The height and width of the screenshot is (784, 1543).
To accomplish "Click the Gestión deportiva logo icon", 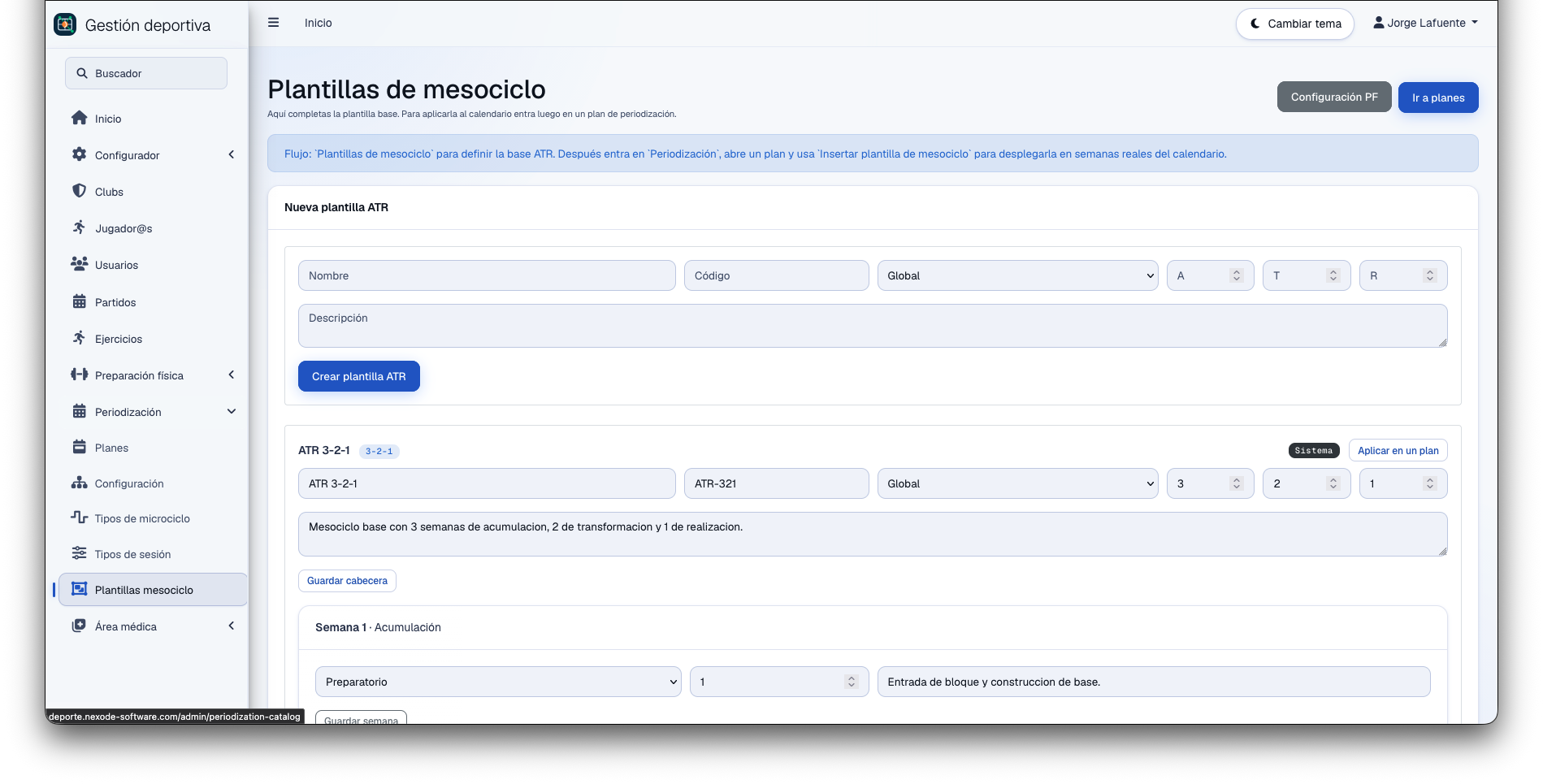I will pyautogui.click(x=65, y=24).
